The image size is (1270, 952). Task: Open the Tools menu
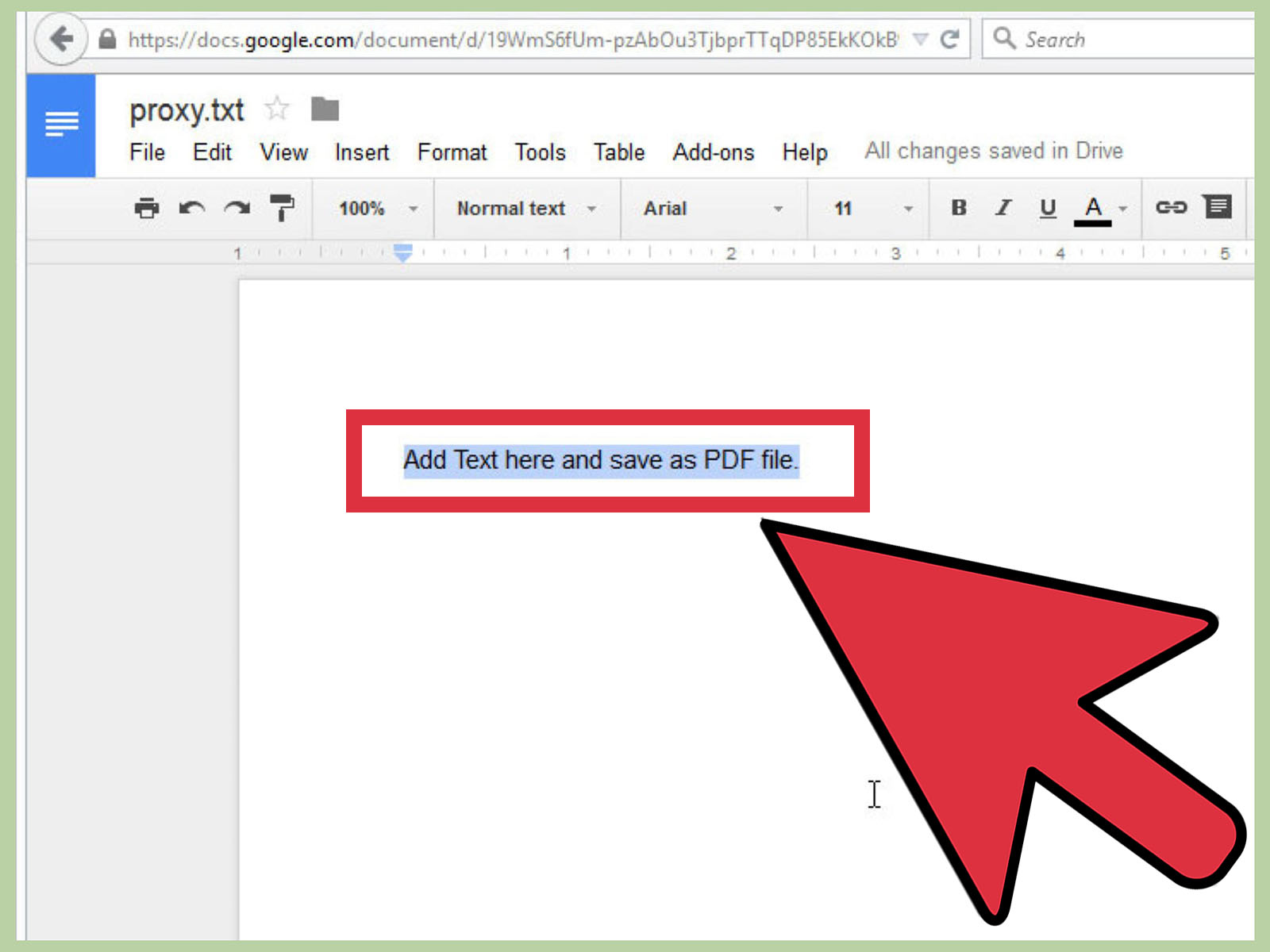click(x=540, y=152)
